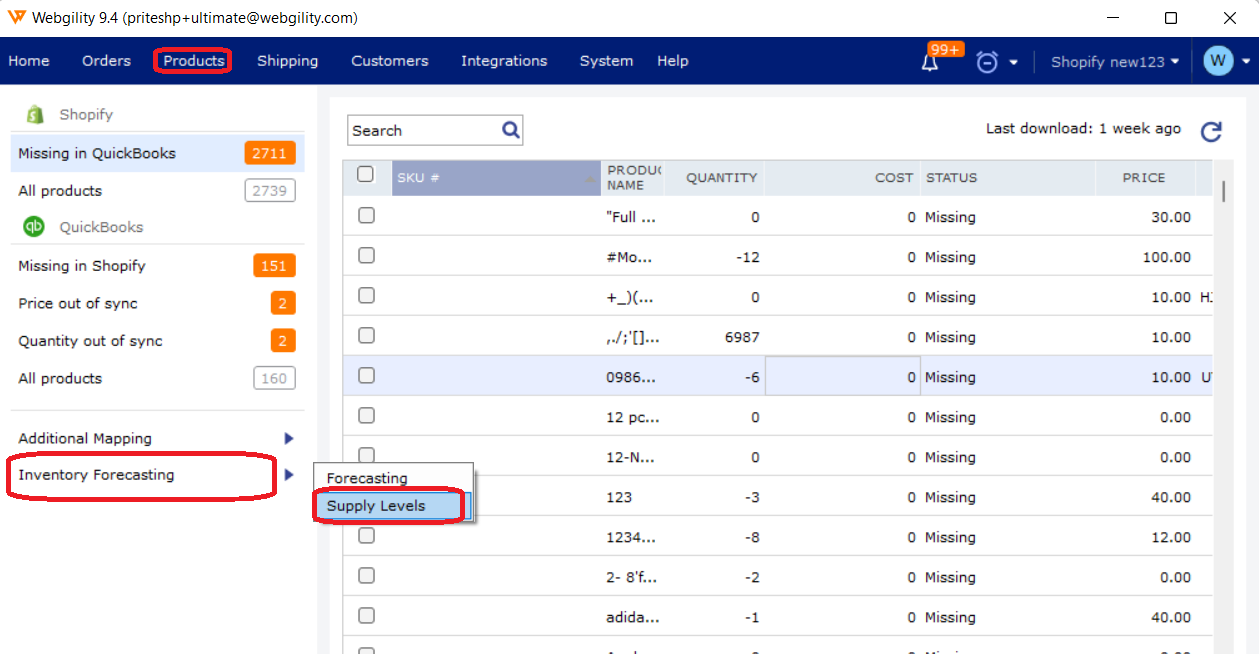Click the 2711 count badge
Viewport: 1259px width, 654px height.
[270, 153]
